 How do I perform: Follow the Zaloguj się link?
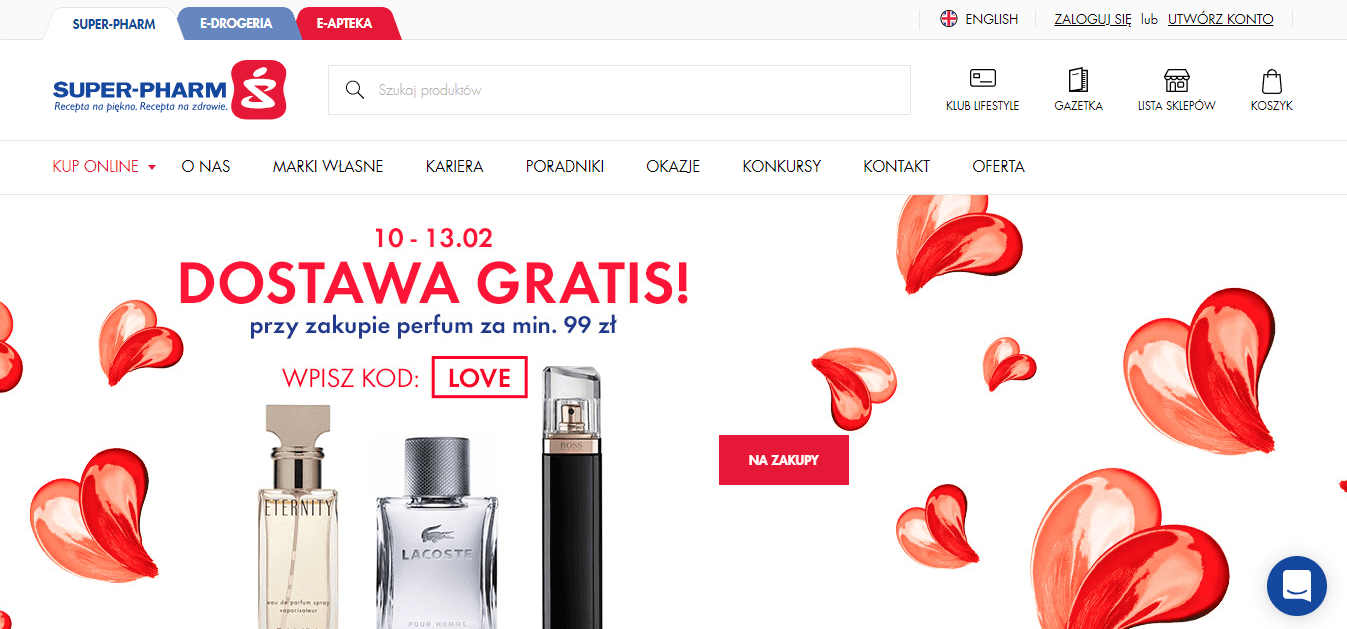[1092, 19]
